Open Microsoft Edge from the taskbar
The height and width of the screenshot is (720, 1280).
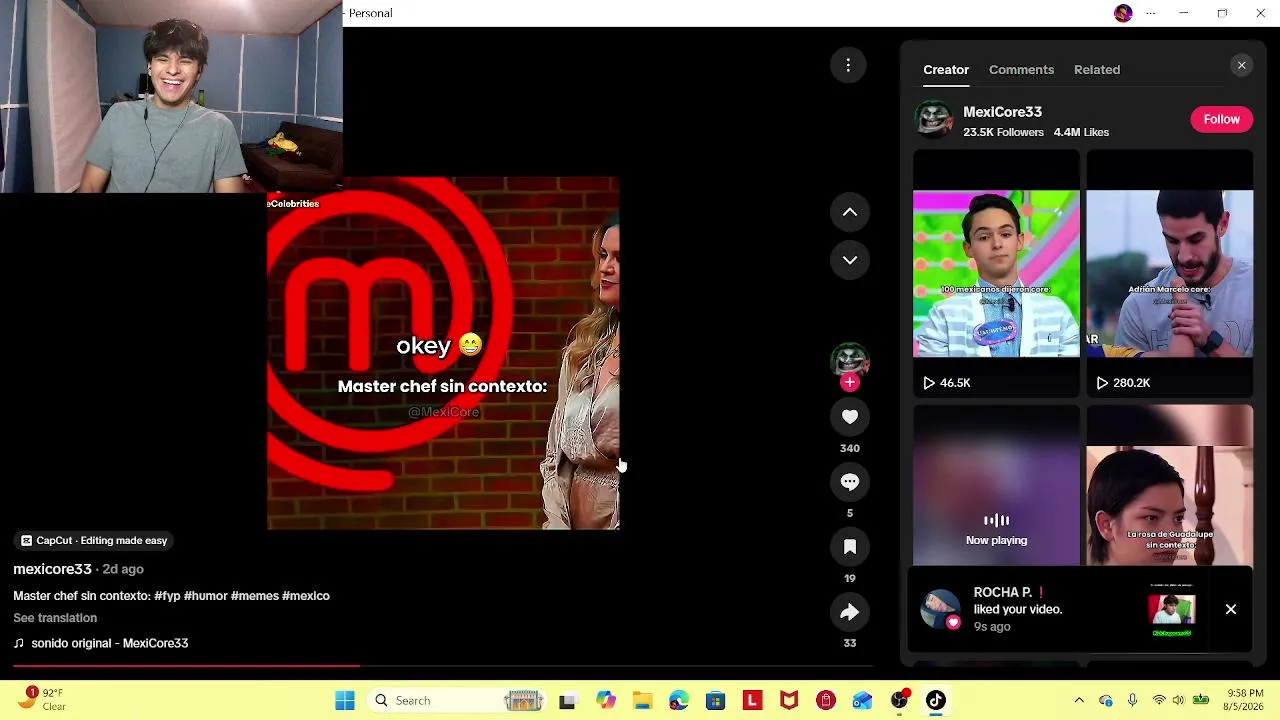point(679,701)
